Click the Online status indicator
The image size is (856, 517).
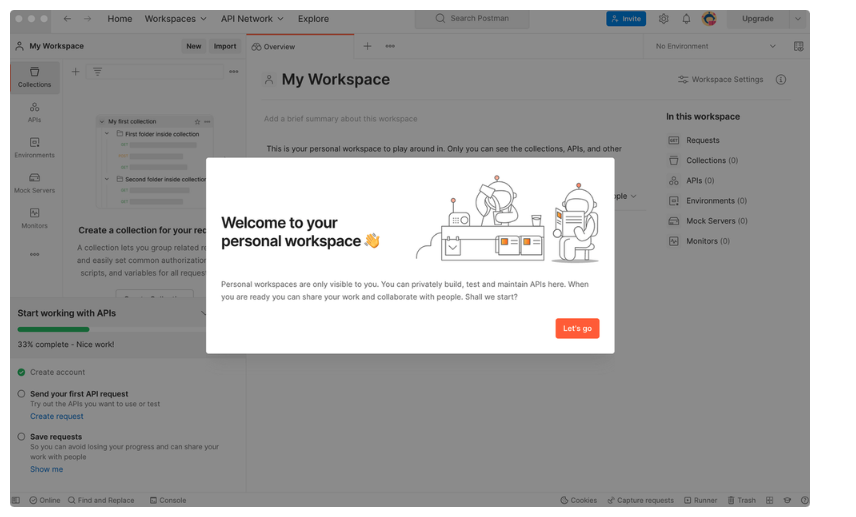click(45, 500)
